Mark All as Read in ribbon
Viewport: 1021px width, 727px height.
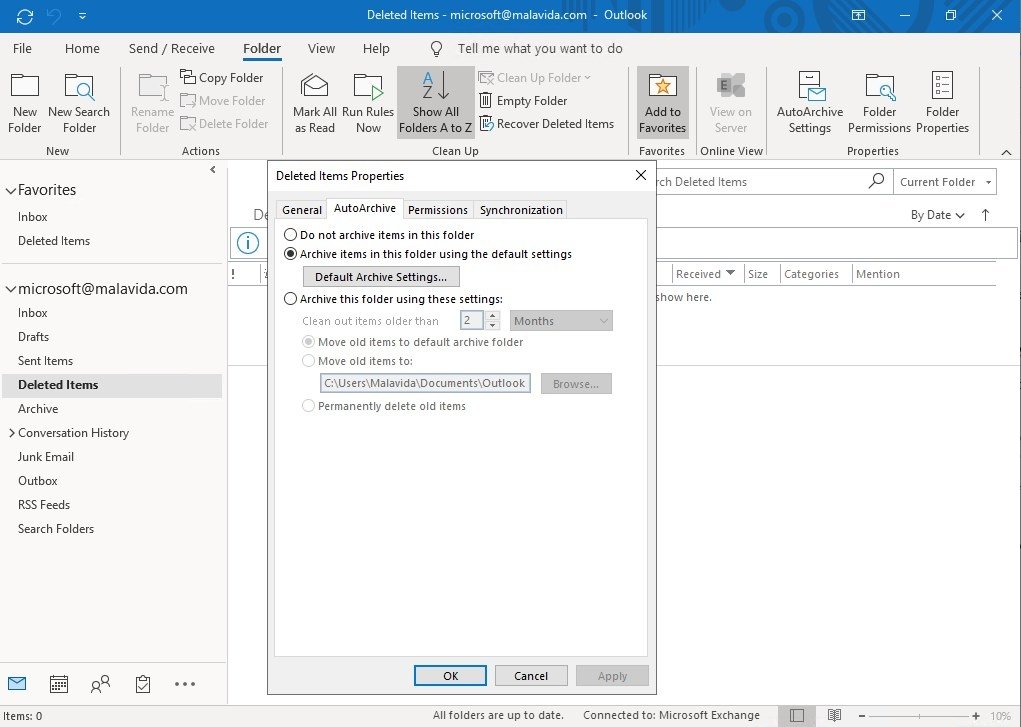coord(315,102)
